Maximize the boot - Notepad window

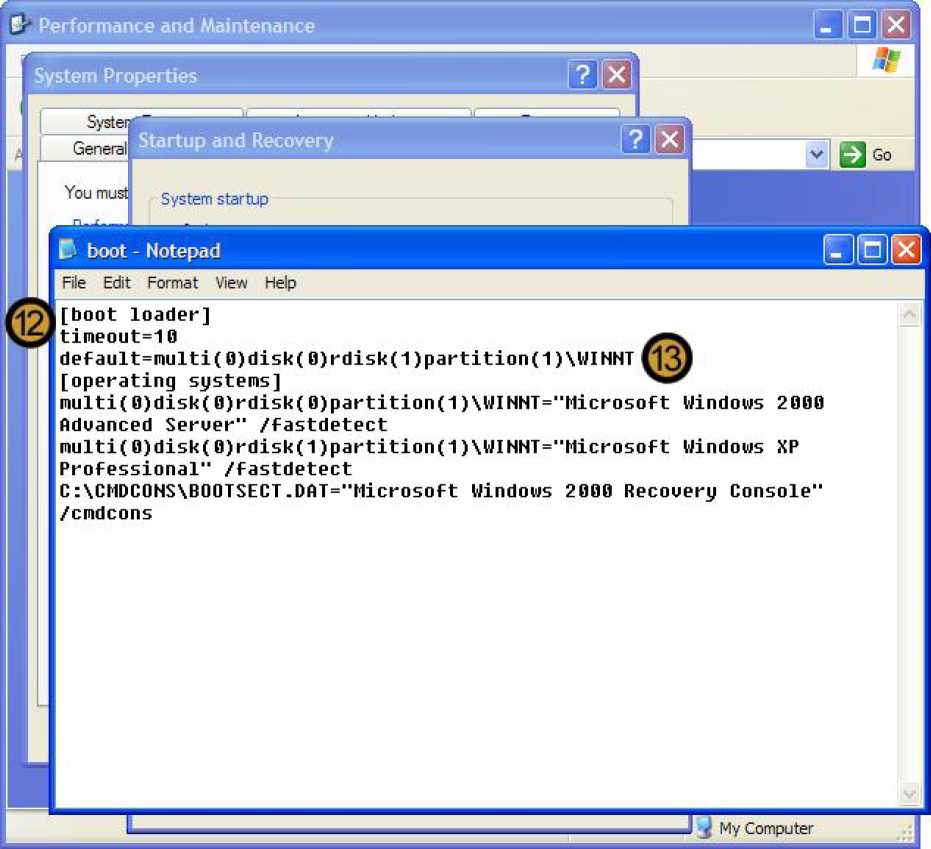[x=872, y=249]
